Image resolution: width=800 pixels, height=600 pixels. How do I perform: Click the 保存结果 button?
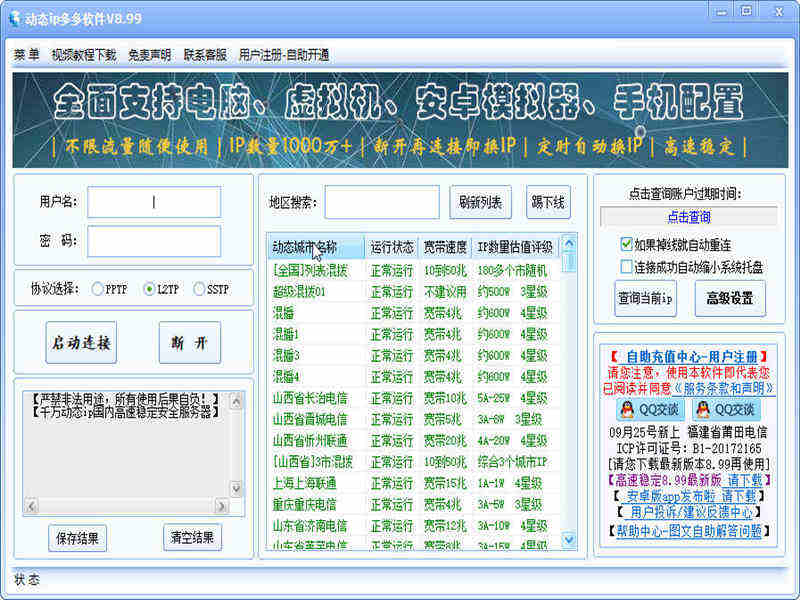coord(78,538)
